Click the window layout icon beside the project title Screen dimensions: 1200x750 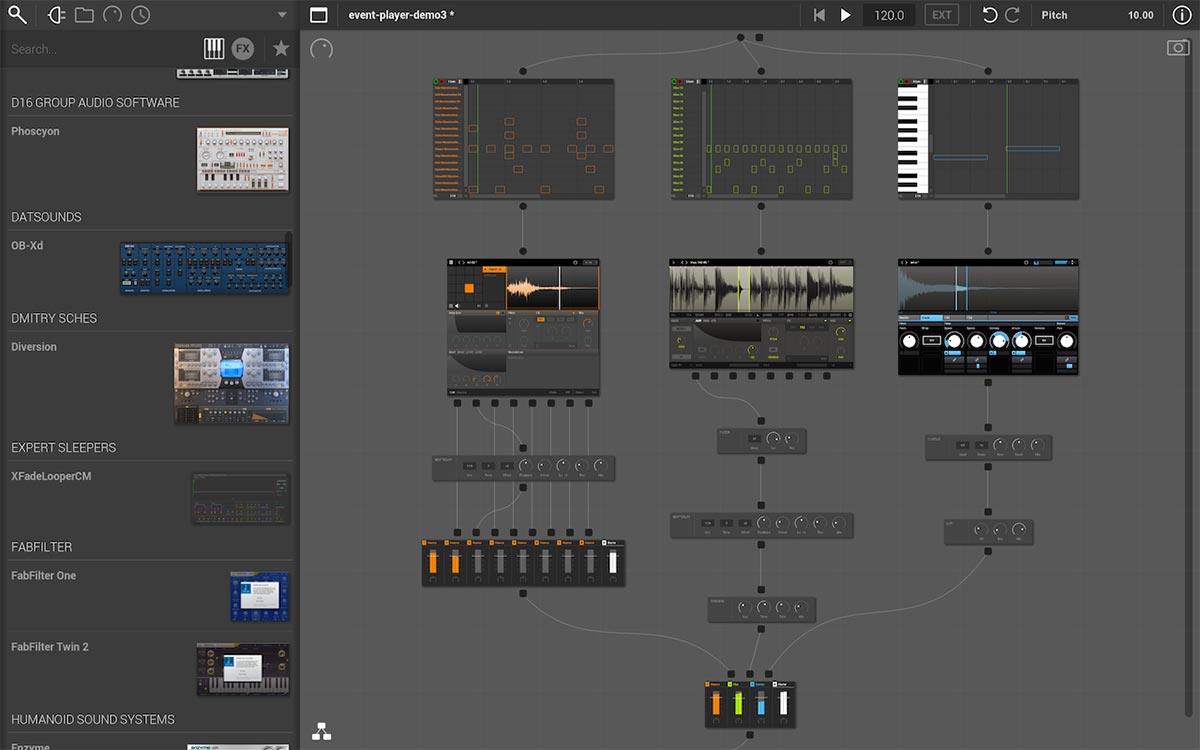coord(319,15)
